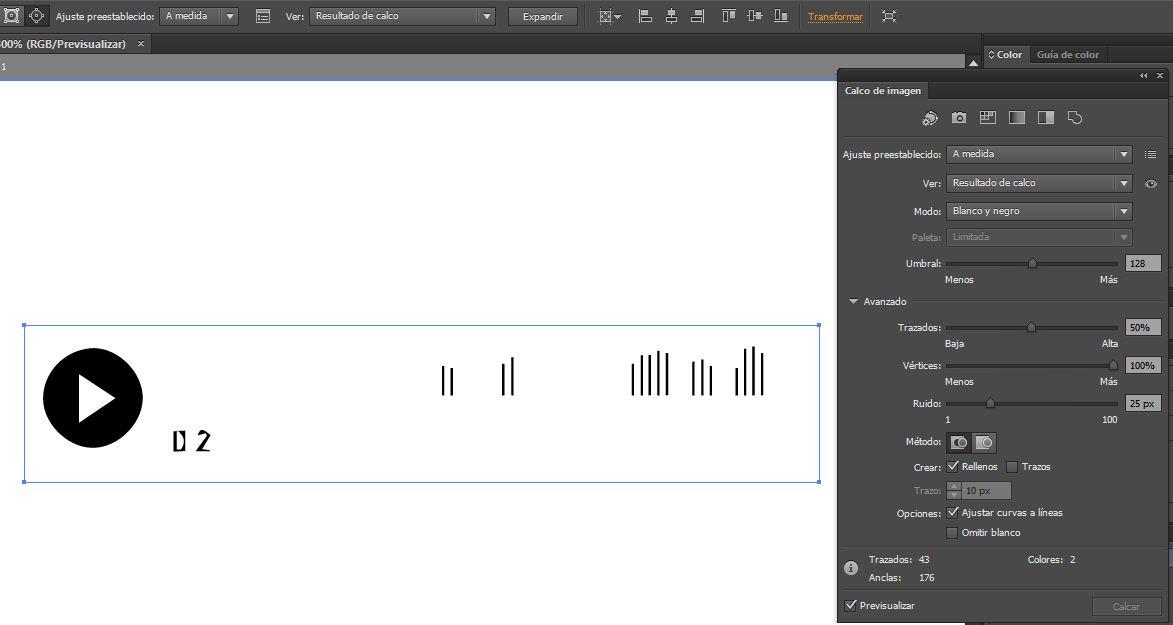
Task: Select the RGB/Previsualizar document tab
Action: [63, 44]
